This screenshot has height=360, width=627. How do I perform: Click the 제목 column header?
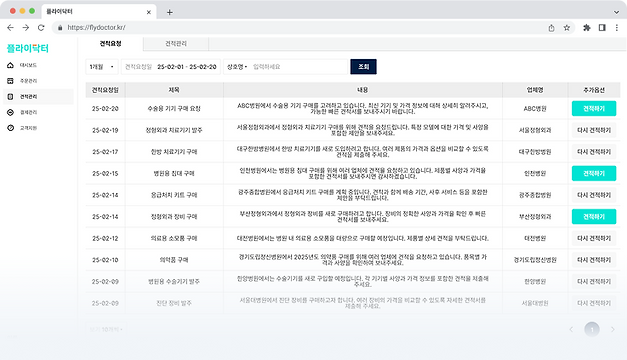click(x=174, y=90)
